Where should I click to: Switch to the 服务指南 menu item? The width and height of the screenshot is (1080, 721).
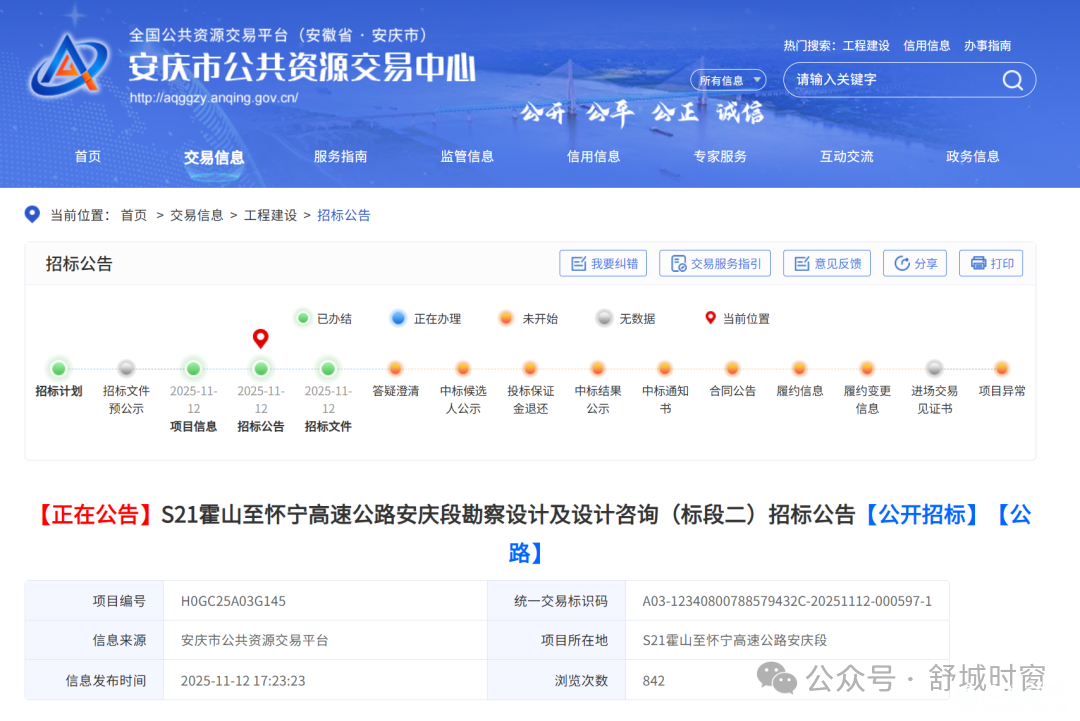pos(340,156)
